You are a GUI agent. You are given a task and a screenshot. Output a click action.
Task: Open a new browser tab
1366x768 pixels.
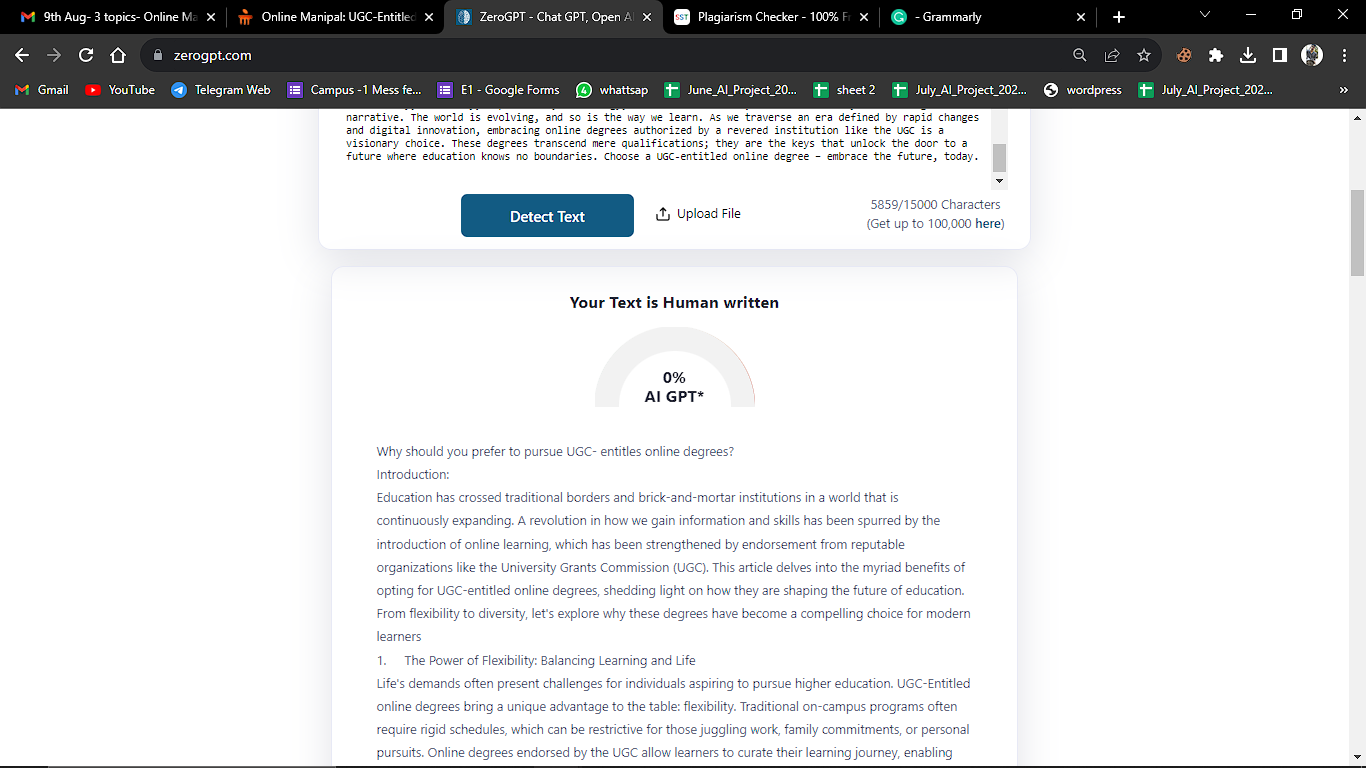(1118, 17)
